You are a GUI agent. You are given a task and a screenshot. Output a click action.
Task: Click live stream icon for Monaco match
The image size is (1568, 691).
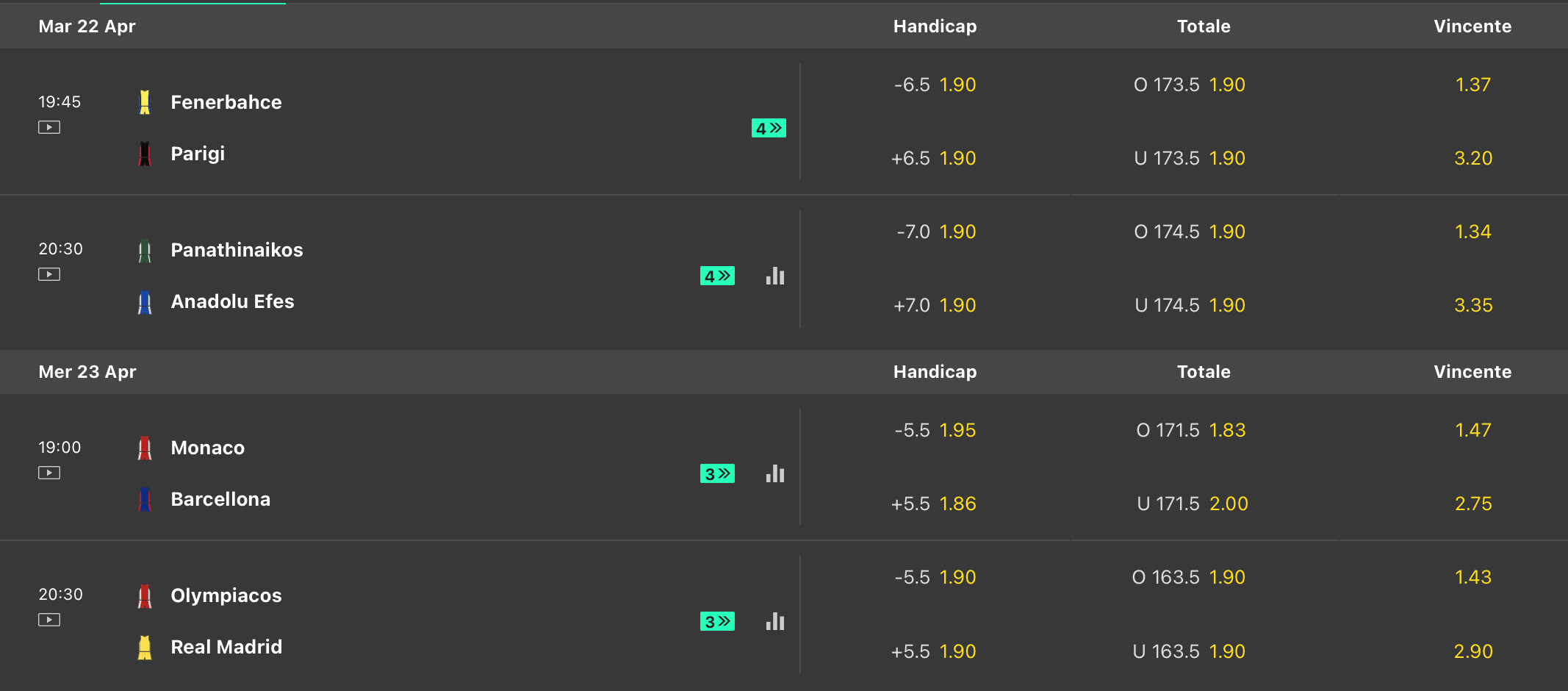[x=49, y=473]
